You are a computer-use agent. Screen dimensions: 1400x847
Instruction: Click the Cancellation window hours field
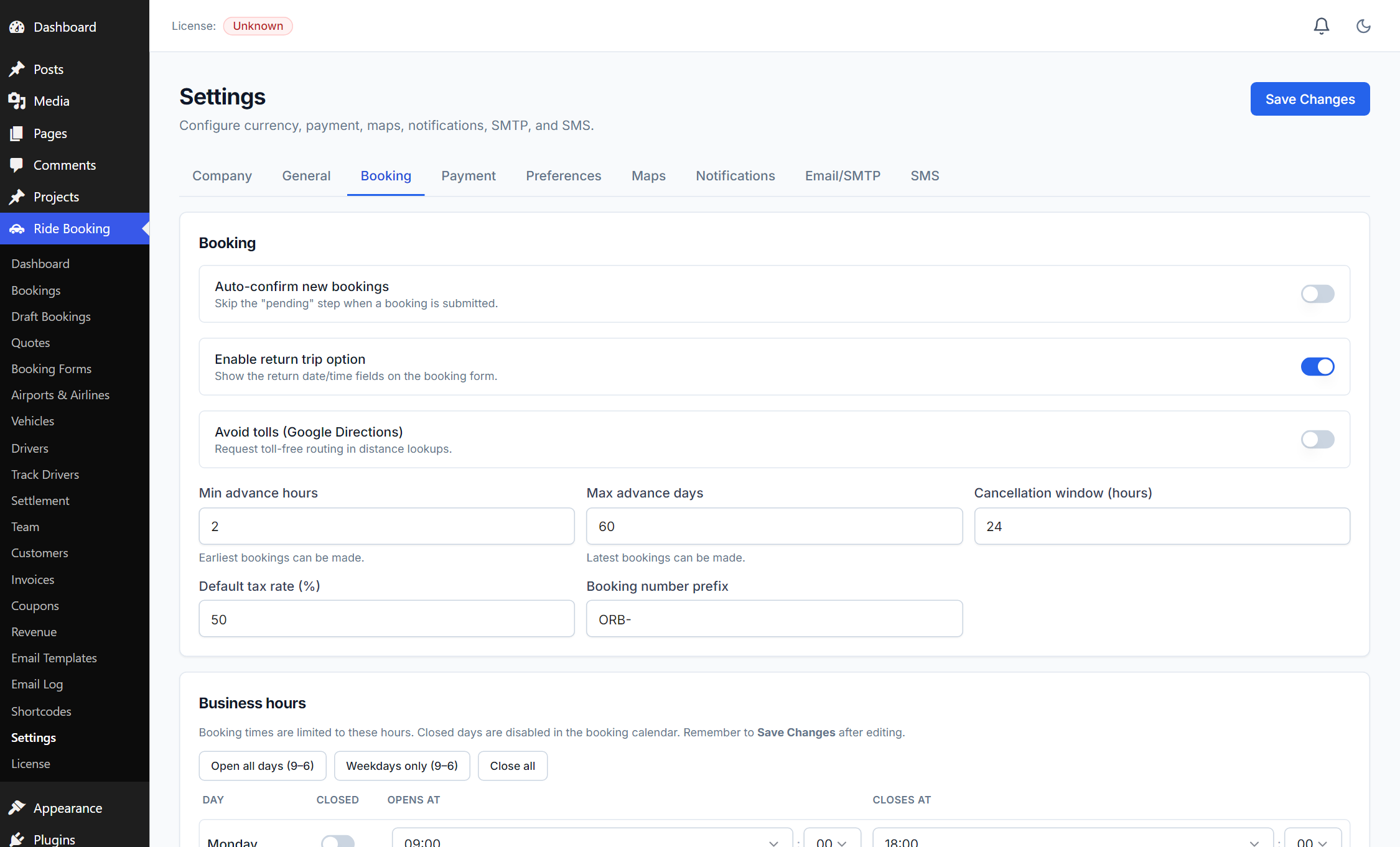[x=1162, y=526]
